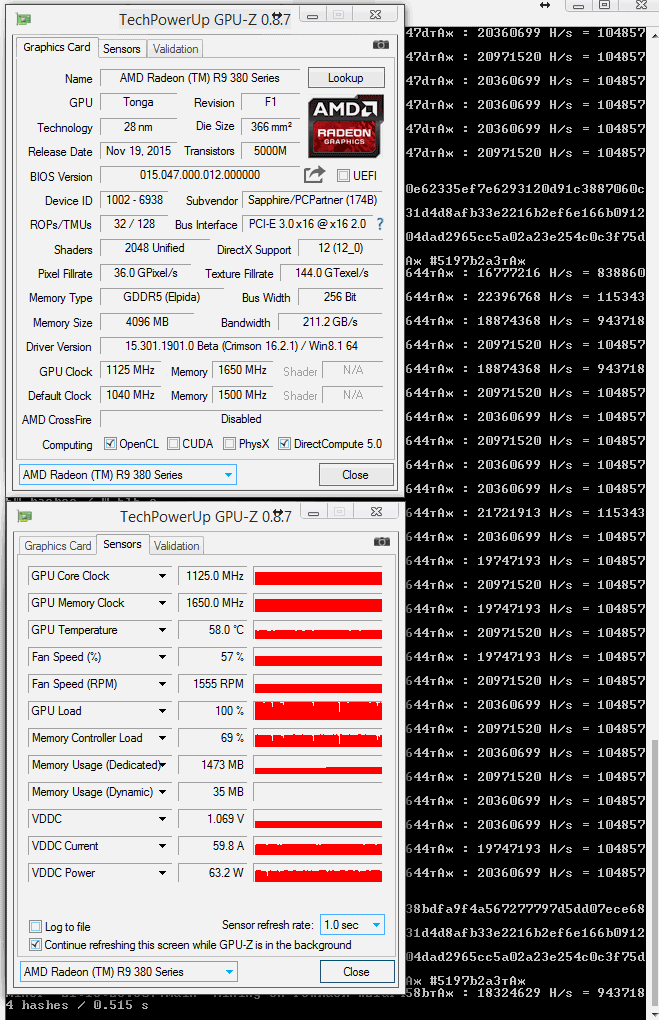Switch to Validation tab in upper window
Image resolution: width=659 pixels, height=1020 pixels.
pos(175,49)
